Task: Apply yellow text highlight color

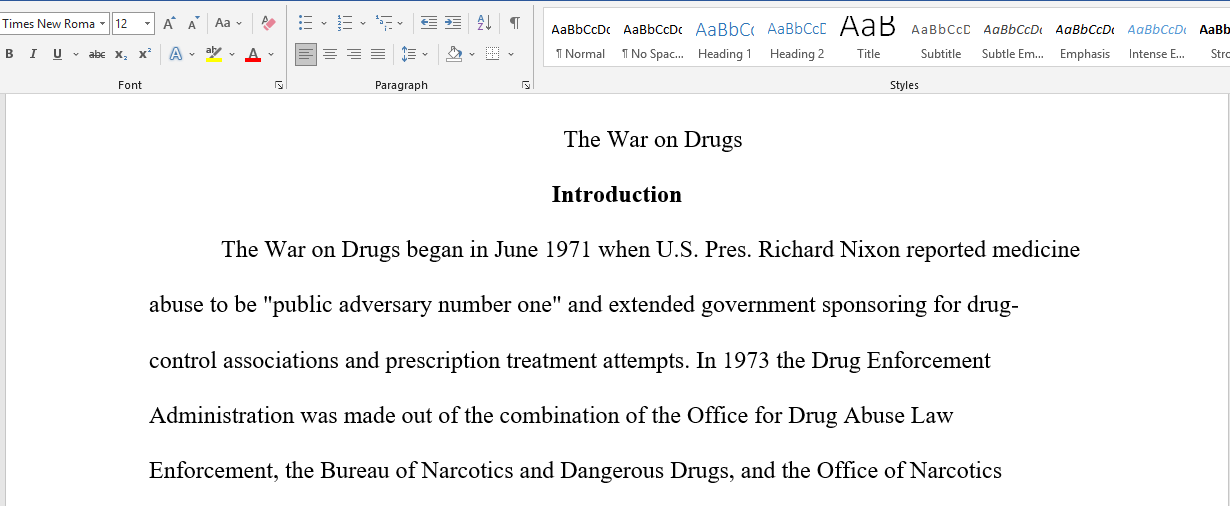Action: (214, 54)
